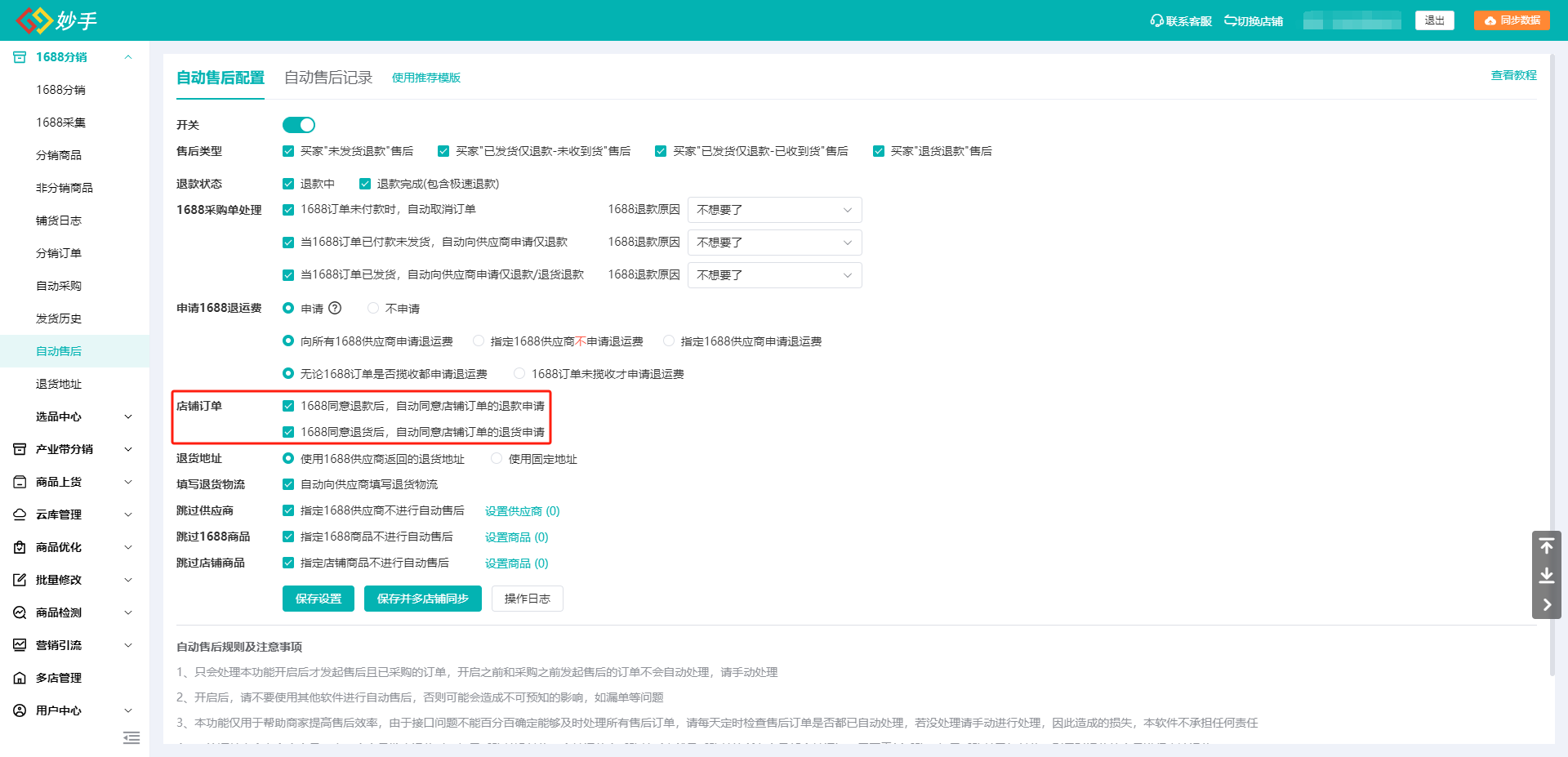Click 退出 logout button

1435,20
